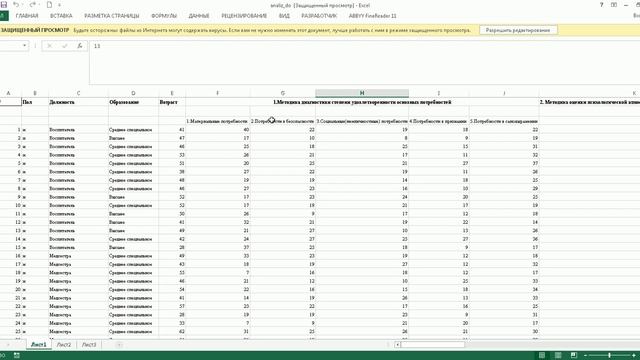This screenshot has width=640, height=360.
Task: Open the ABBYY FineReader 11 tab
Action: click(x=373, y=16)
